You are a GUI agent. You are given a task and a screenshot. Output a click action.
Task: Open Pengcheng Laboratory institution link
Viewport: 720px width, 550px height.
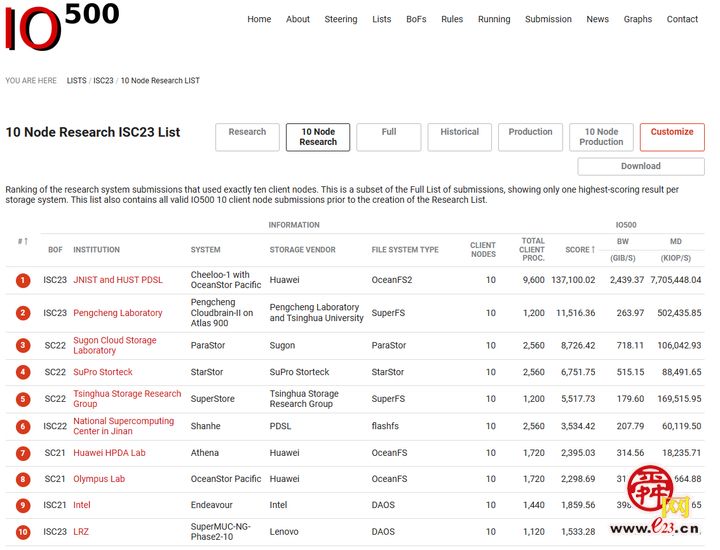(x=117, y=313)
